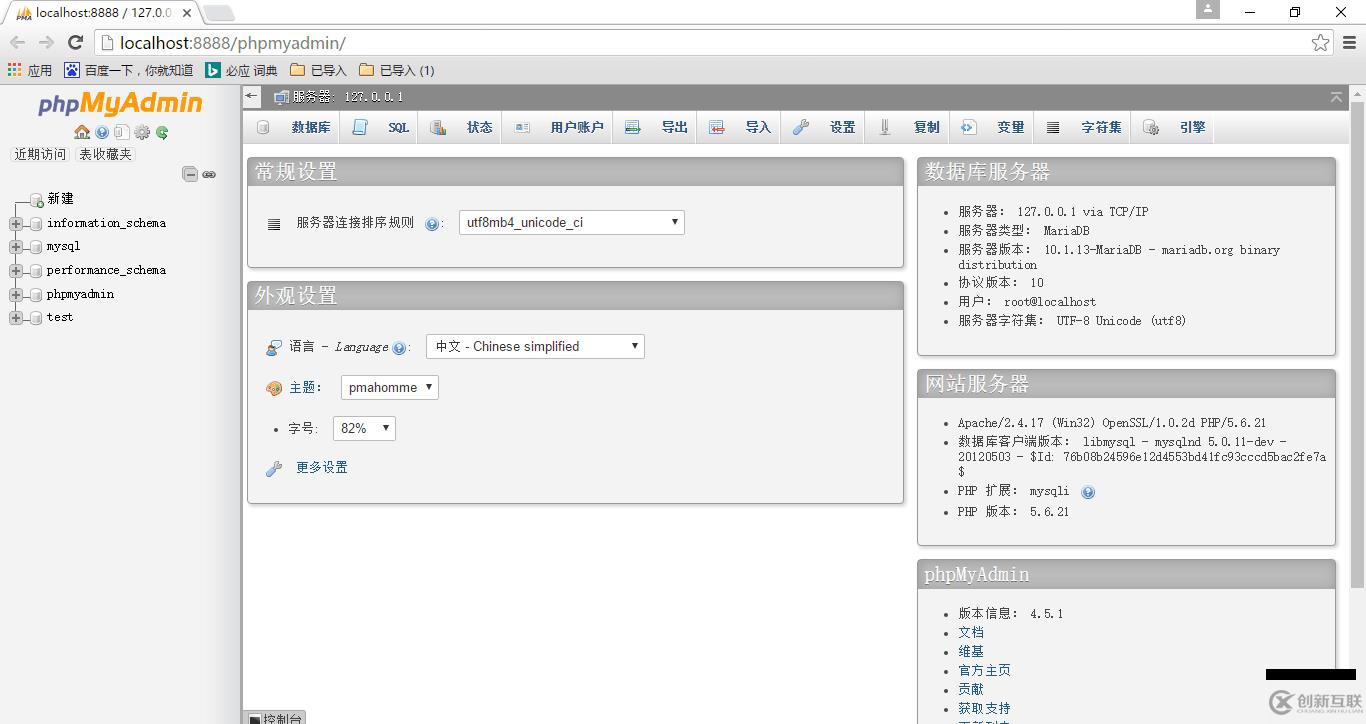Bookmark this page with the star icon

[x=1320, y=42]
